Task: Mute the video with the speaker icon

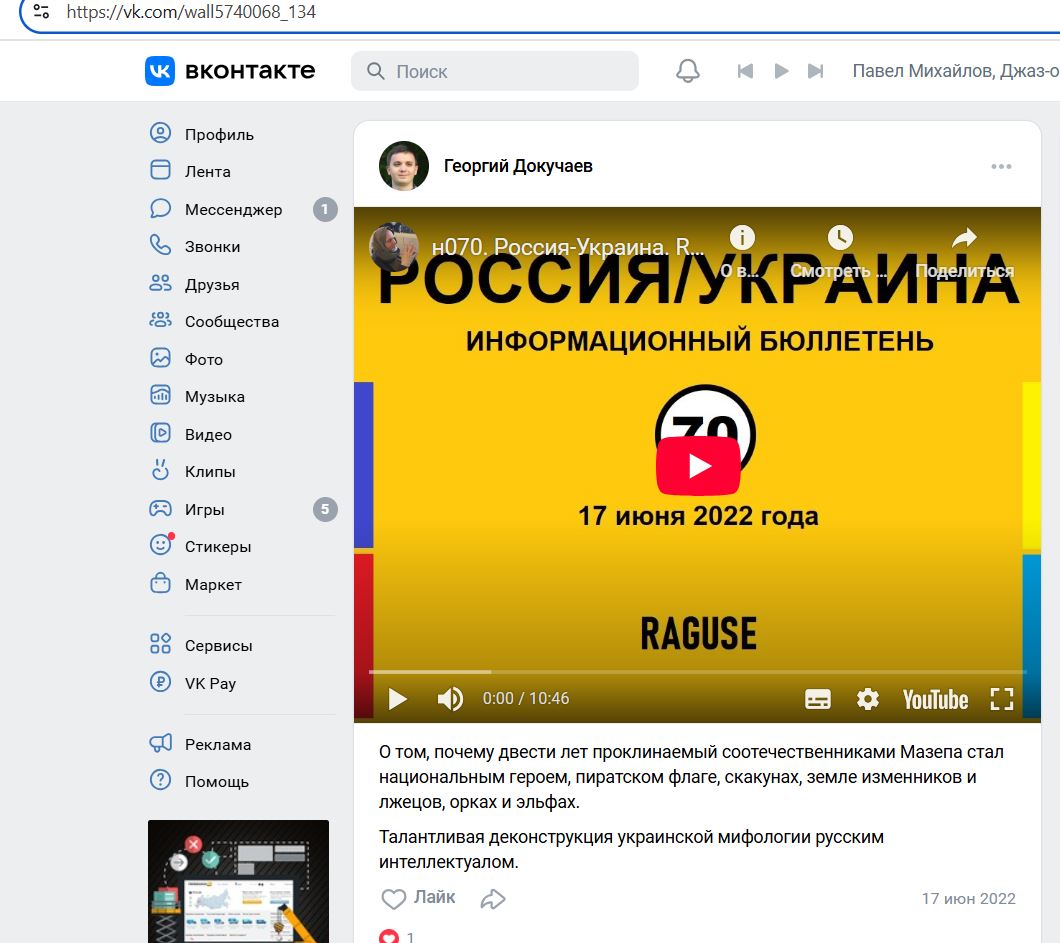Action: pos(450,698)
